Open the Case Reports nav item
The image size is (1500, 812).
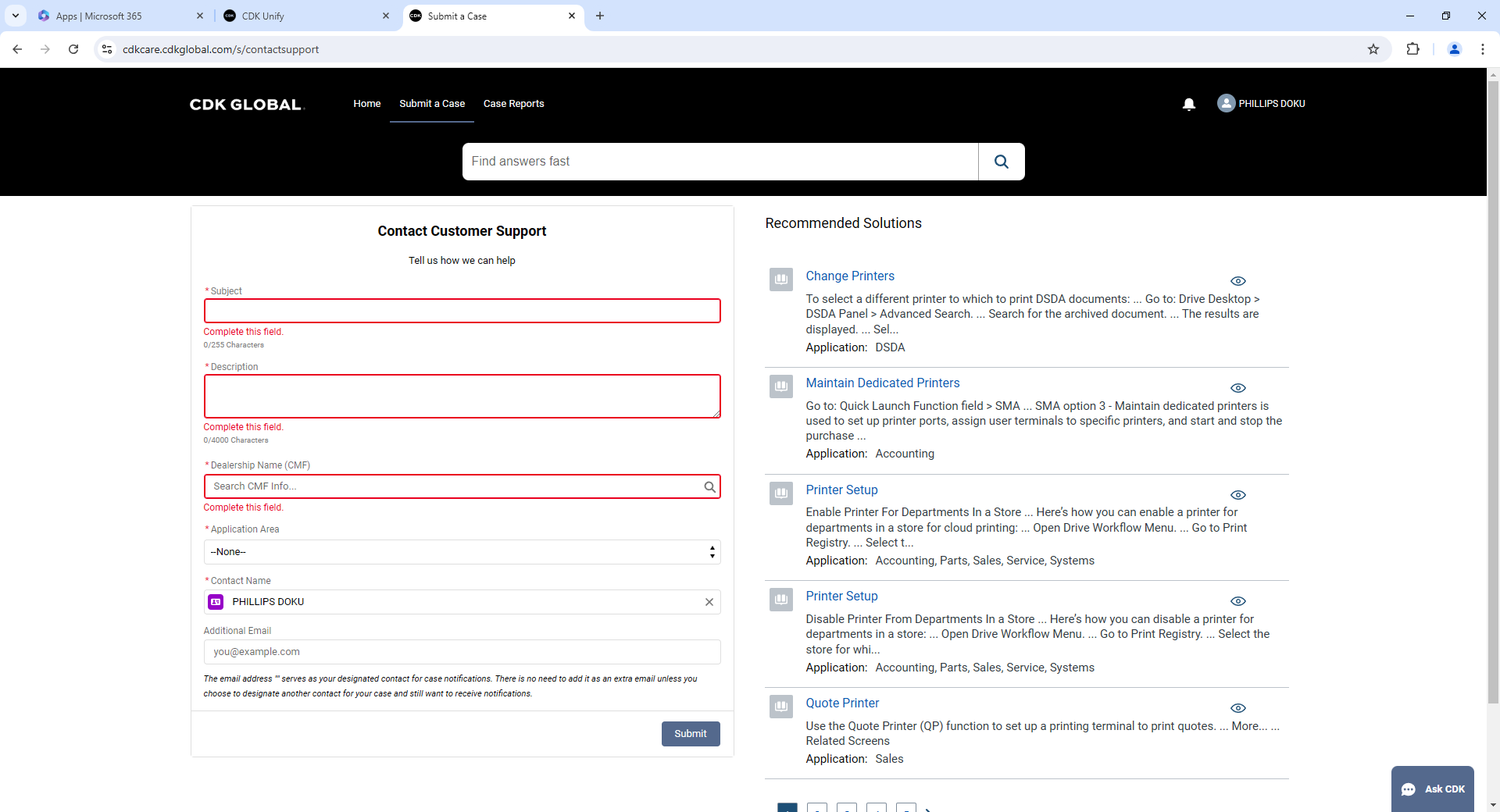pyautogui.click(x=513, y=104)
